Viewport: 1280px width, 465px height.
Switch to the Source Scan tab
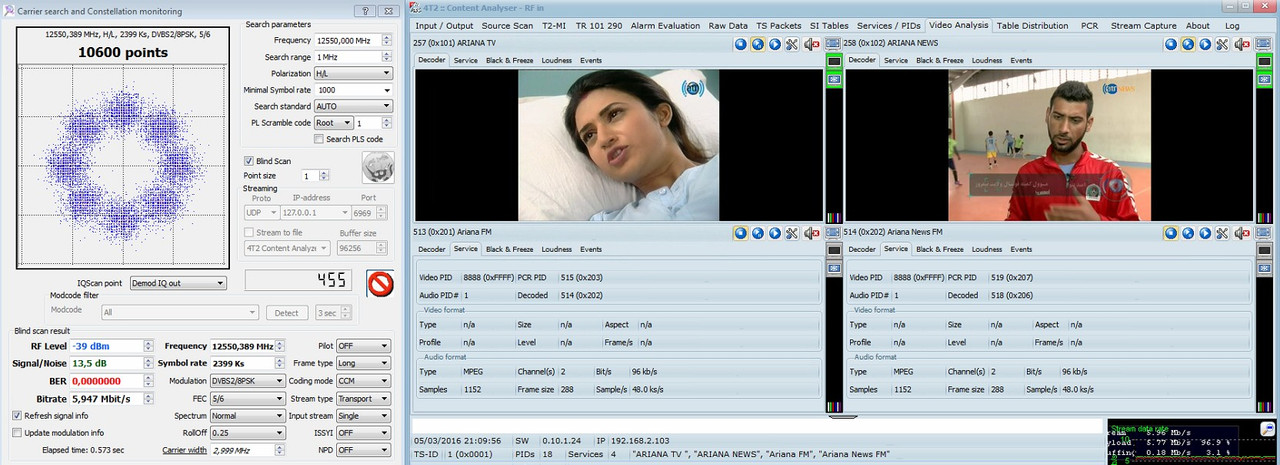(x=507, y=25)
